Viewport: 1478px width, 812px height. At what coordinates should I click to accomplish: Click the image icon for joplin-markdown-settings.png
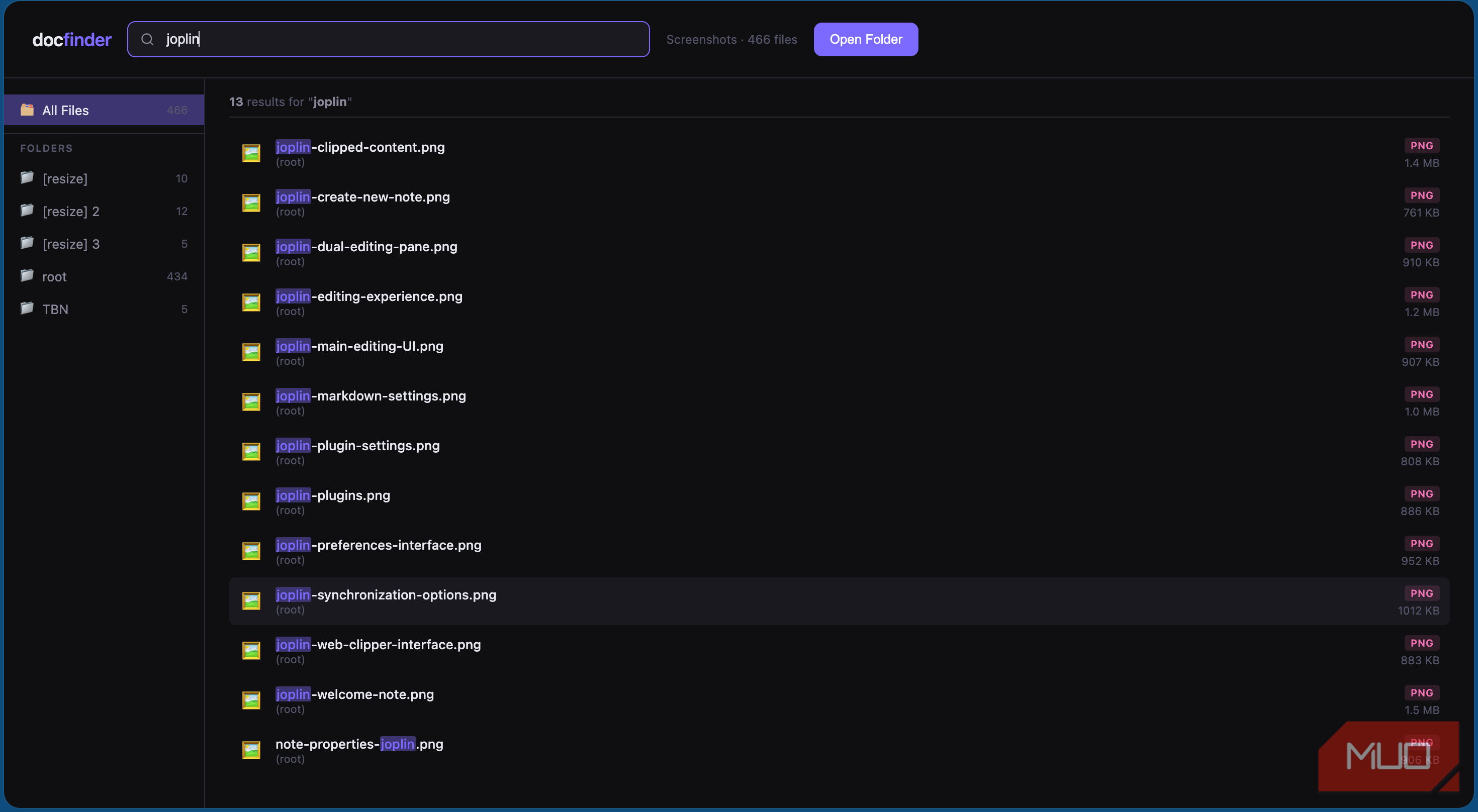coord(251,402)
